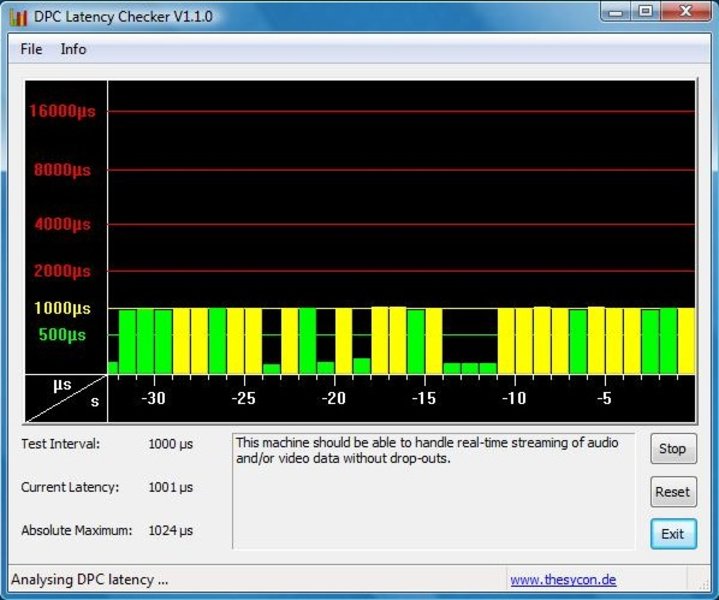Click the window resize grip in status bar

click(x=703, y=584)
